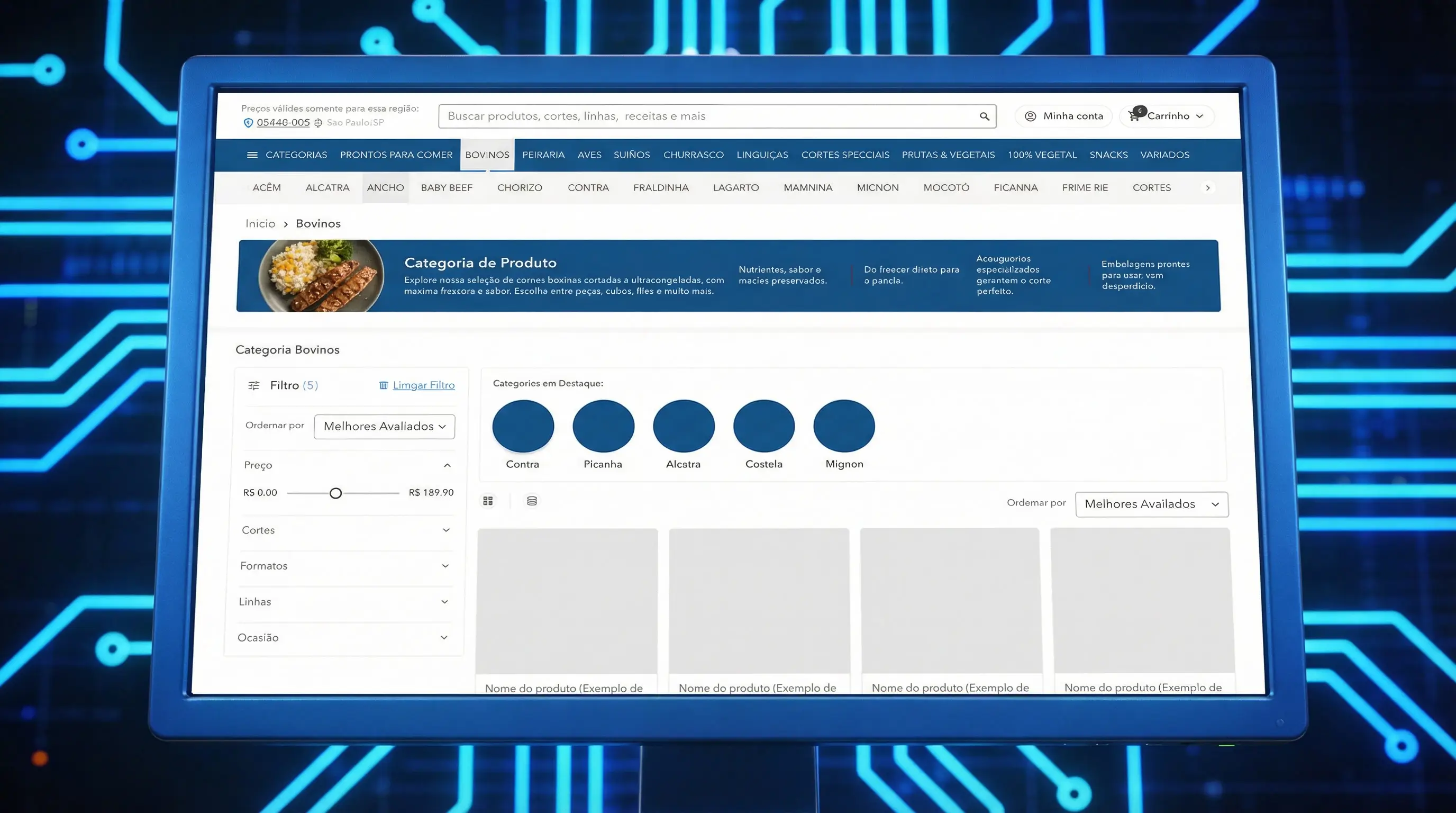Click the trash icon beside Limpar Filtro

(383, 385)
